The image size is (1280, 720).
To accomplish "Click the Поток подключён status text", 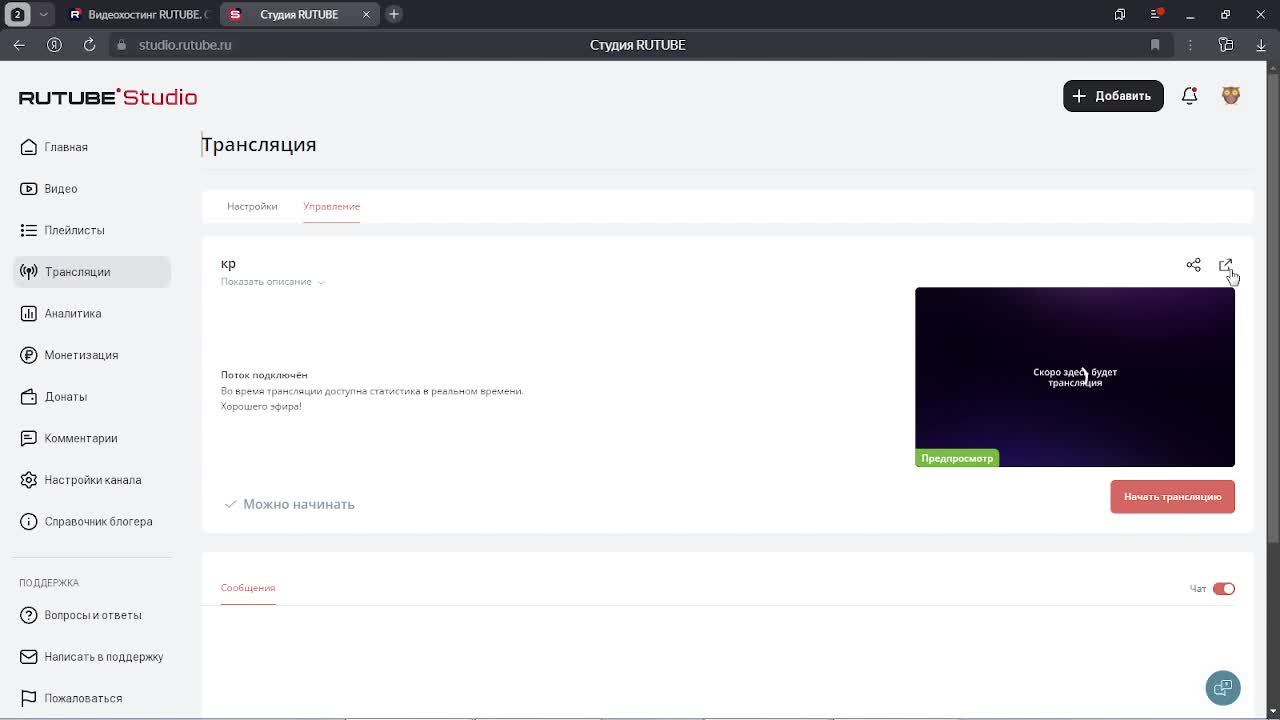I will click(x=264, y=375).
